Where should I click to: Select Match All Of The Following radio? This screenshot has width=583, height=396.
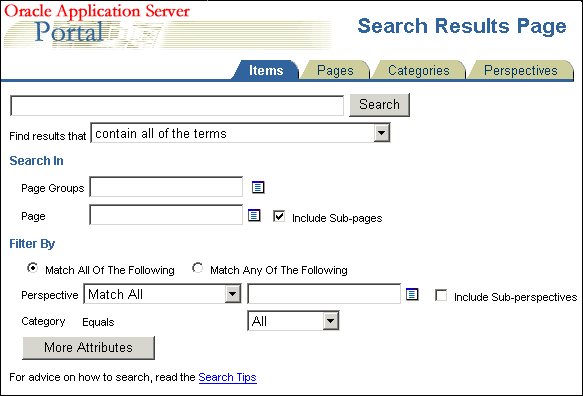pyautogui.click(x=33, y=268)
